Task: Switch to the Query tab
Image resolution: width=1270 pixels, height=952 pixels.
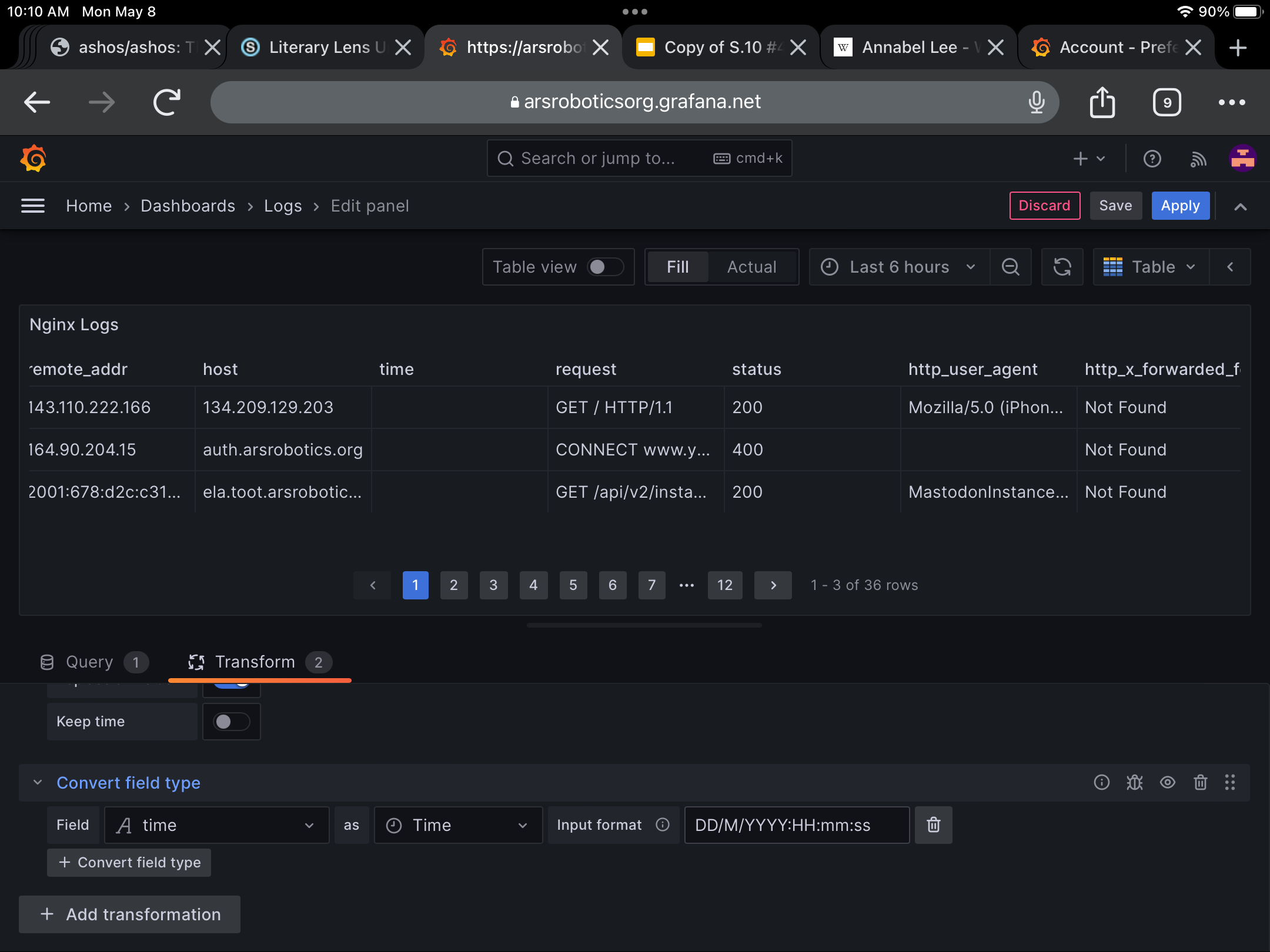Action: pyautogui.click(x=89, y=662)
